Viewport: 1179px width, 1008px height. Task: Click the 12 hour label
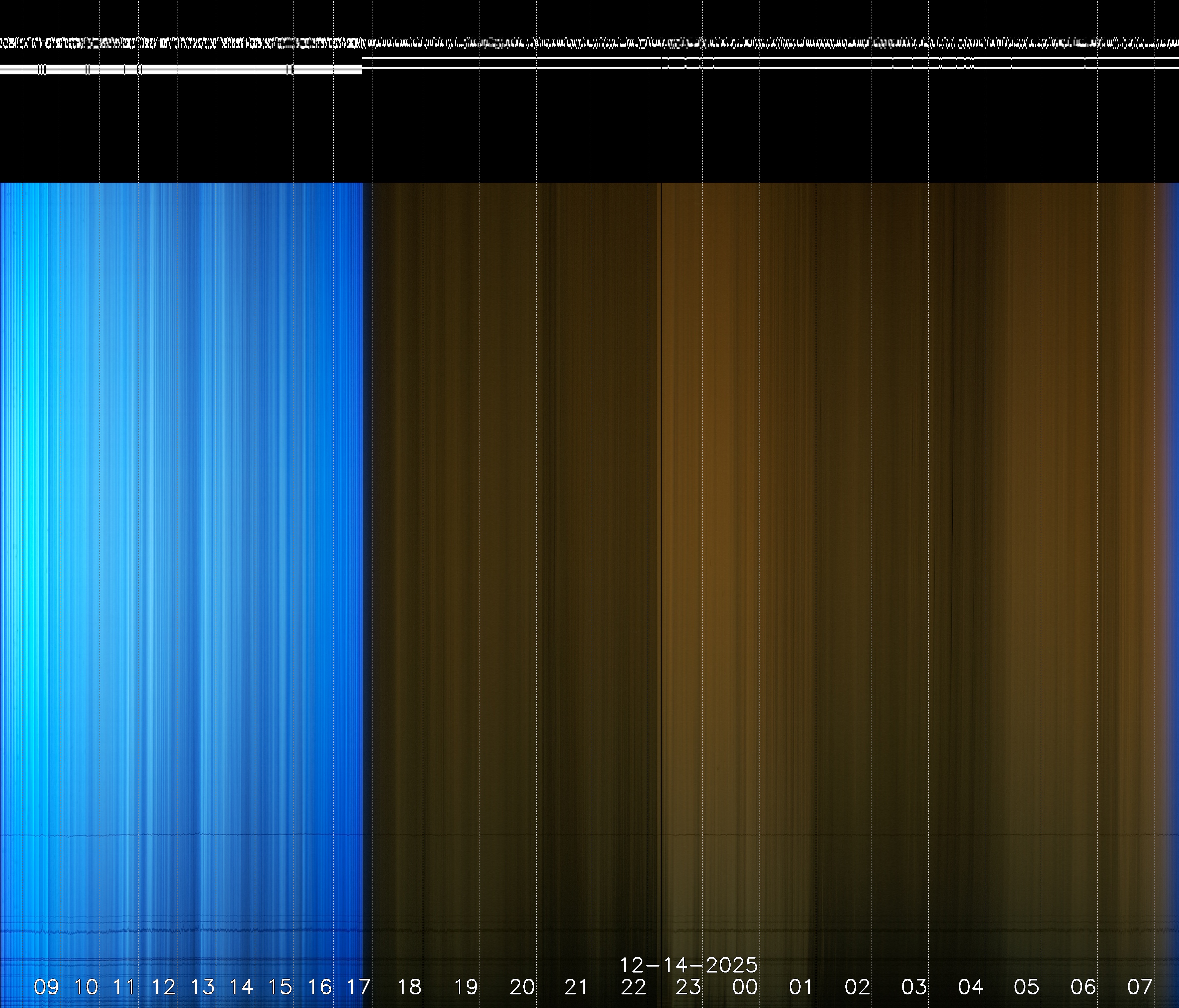point(163,987)
